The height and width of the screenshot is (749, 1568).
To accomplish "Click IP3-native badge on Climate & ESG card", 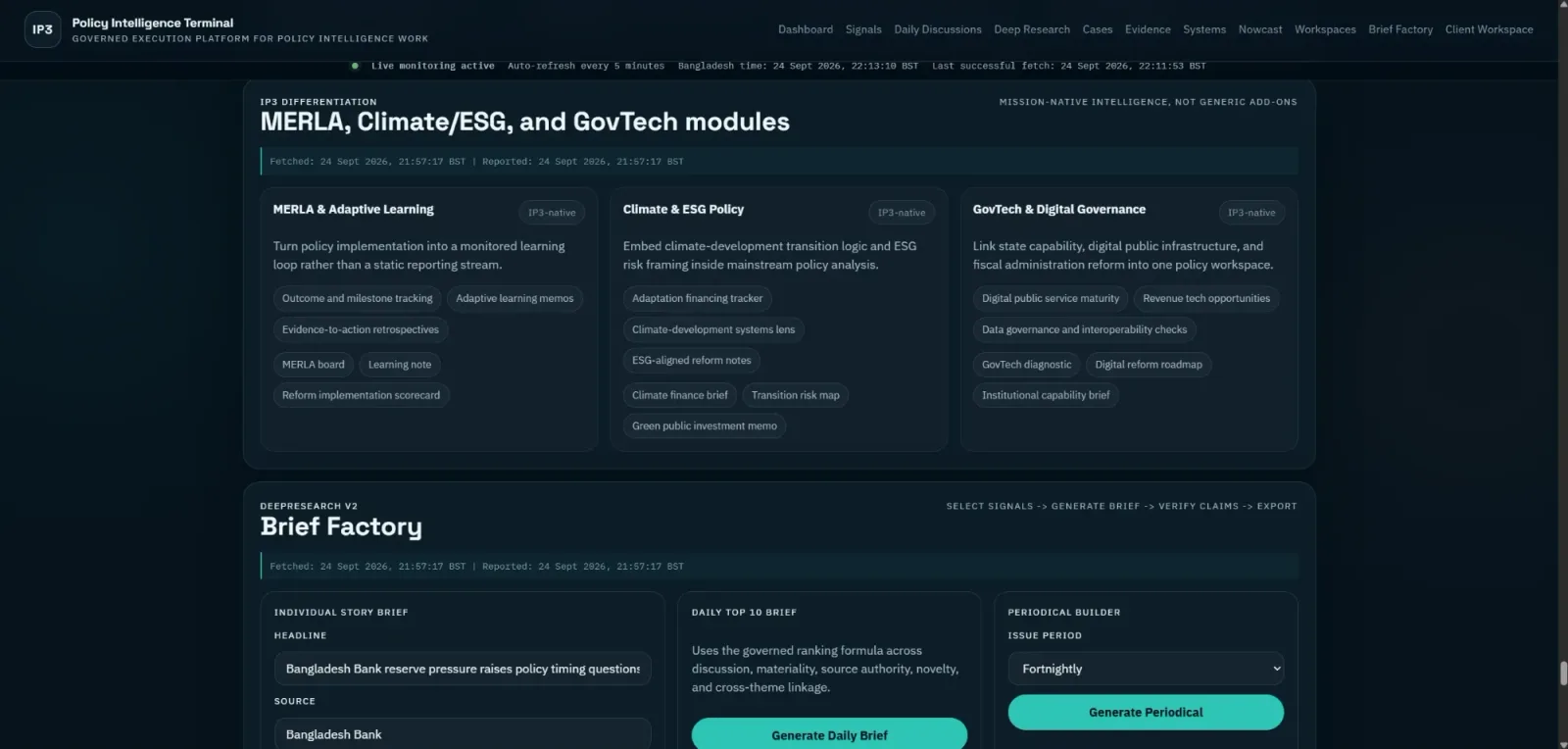I will coord(902,212).
